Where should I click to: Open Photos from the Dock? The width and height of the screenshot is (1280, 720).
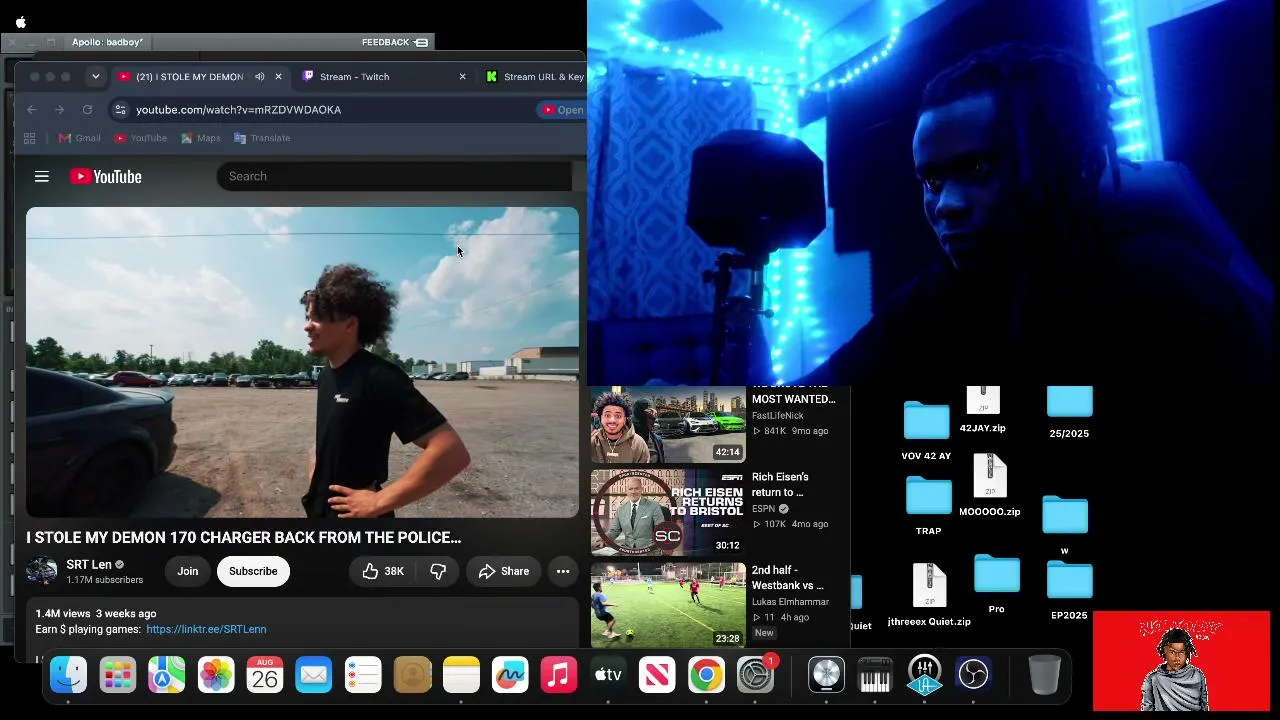tap(216, 675)
